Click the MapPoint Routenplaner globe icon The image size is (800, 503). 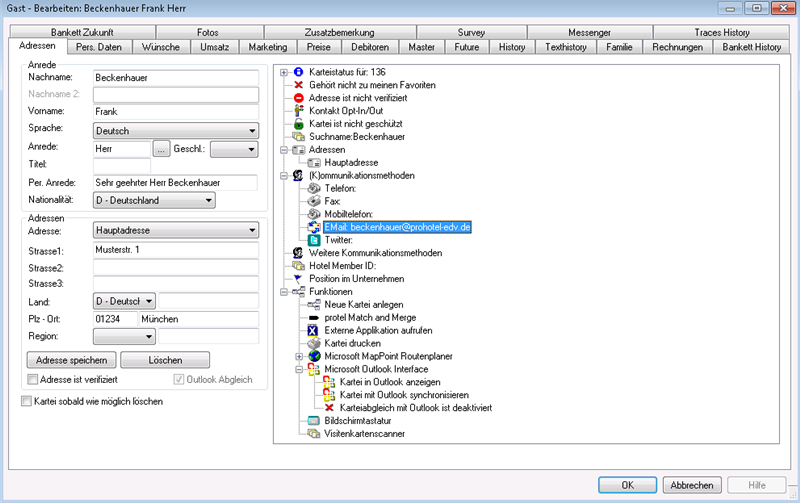coord(315,356)
